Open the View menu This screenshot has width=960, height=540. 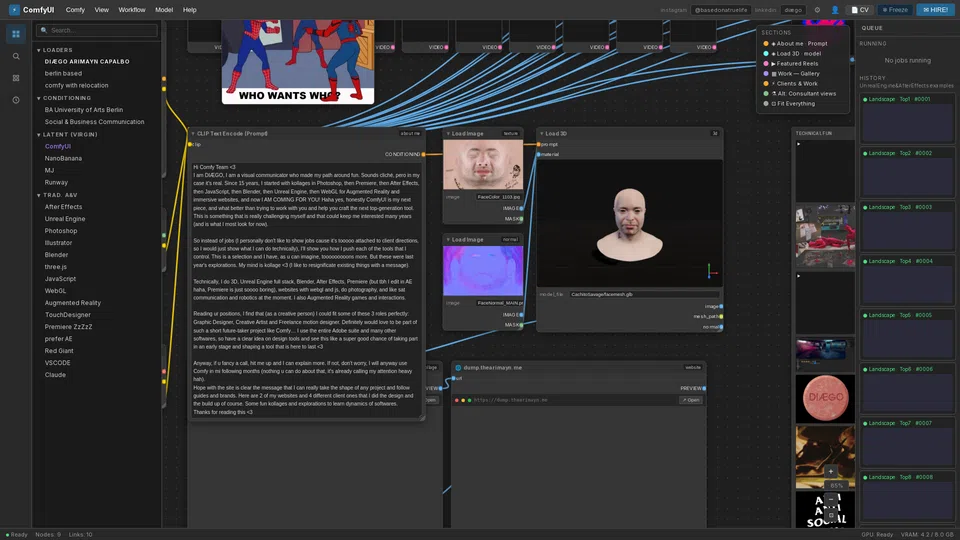pos(102,10)
